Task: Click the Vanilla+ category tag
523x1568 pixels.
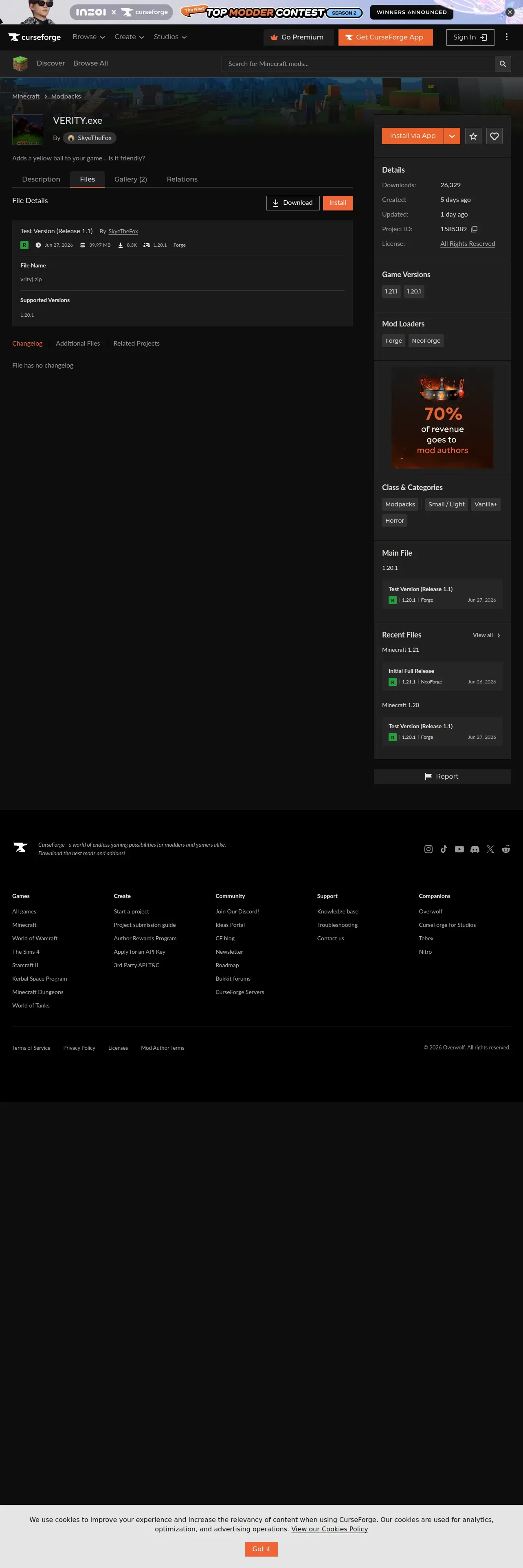Action: (486, 505)
